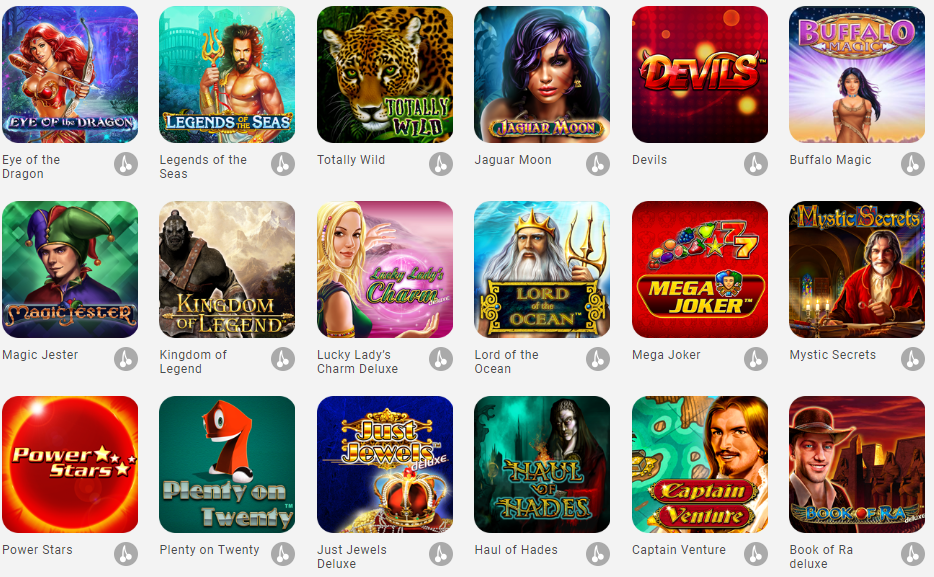Open the Plenty on Twenty game thumbnail
The height and width of the screenshot is (577, 934).
pos(227,464)
